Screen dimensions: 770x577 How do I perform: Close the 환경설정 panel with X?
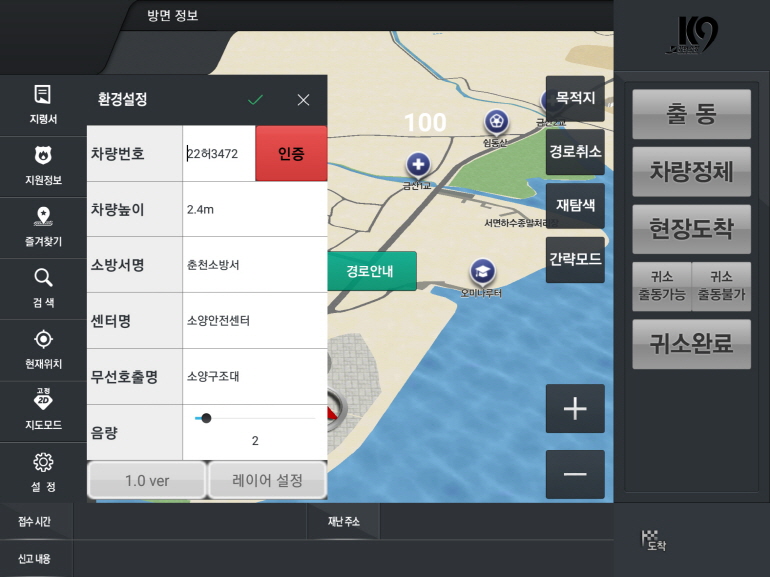pyautogui.click(x=303, y=100)
